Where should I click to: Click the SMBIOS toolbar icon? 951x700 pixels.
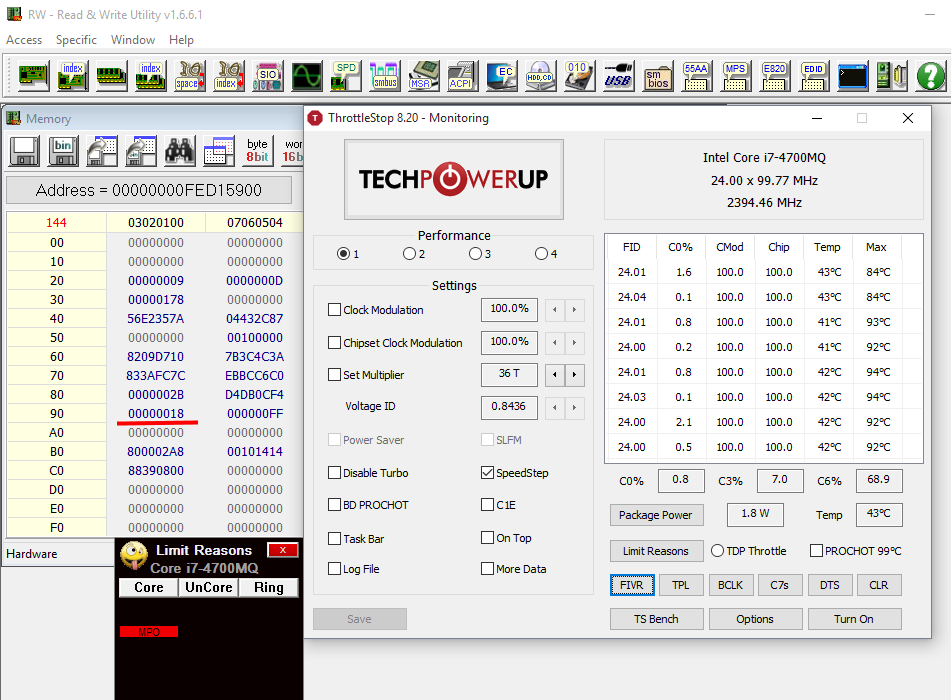(x=657, y=75)
